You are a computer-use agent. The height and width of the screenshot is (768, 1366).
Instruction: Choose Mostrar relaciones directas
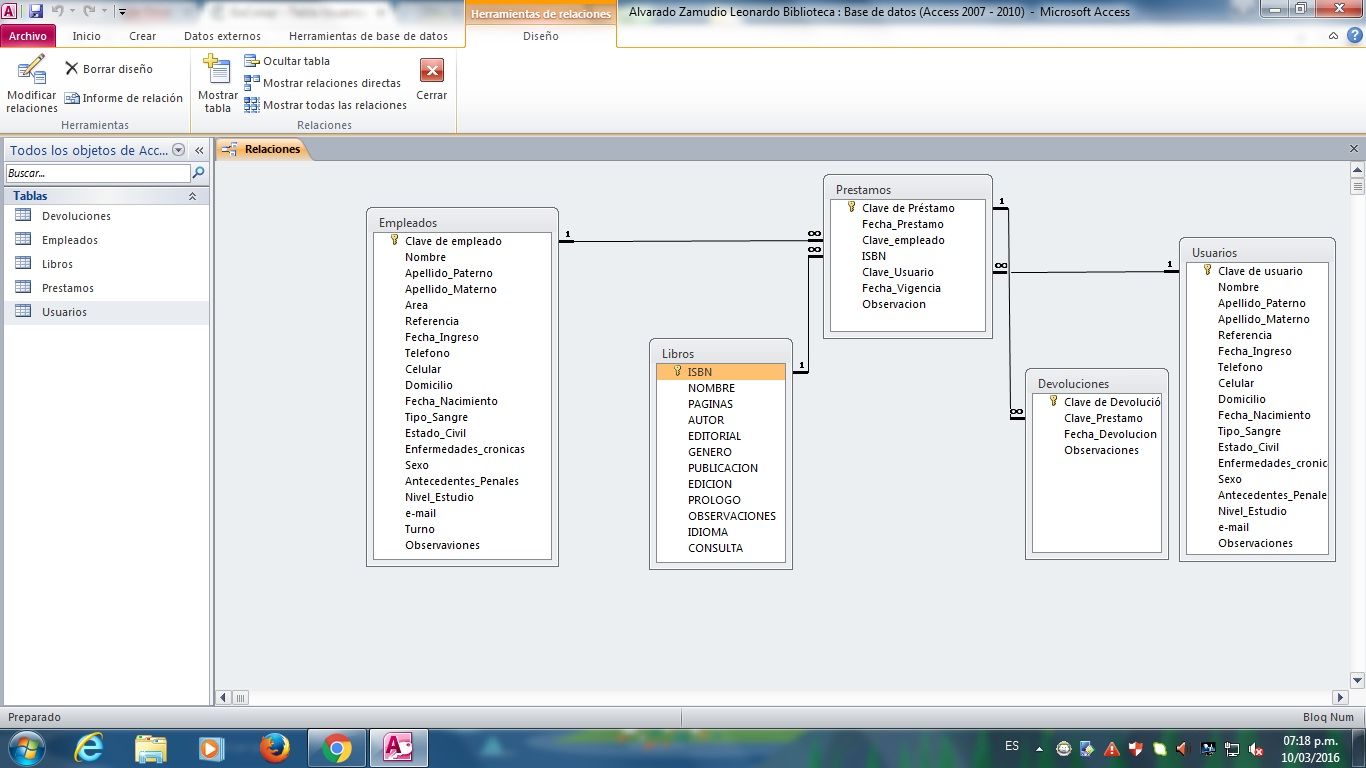click(x=323, y=83)
